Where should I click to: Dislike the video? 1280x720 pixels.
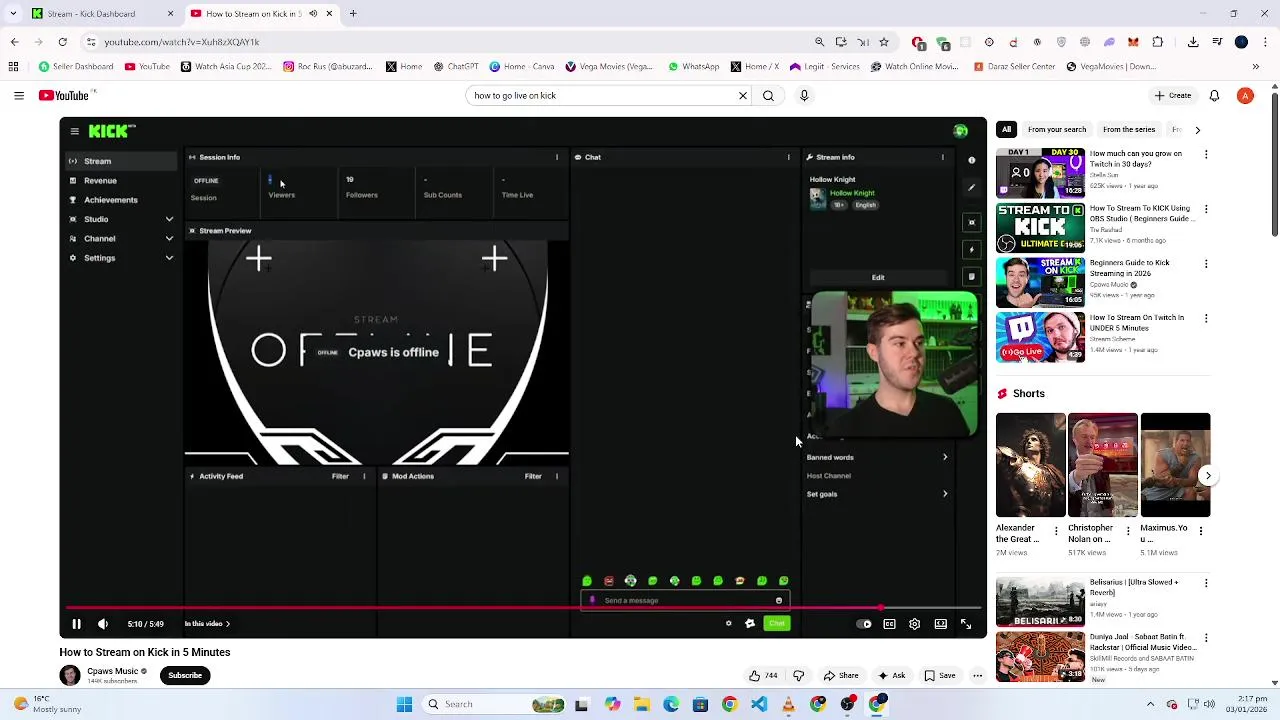(x=798, y=676)
